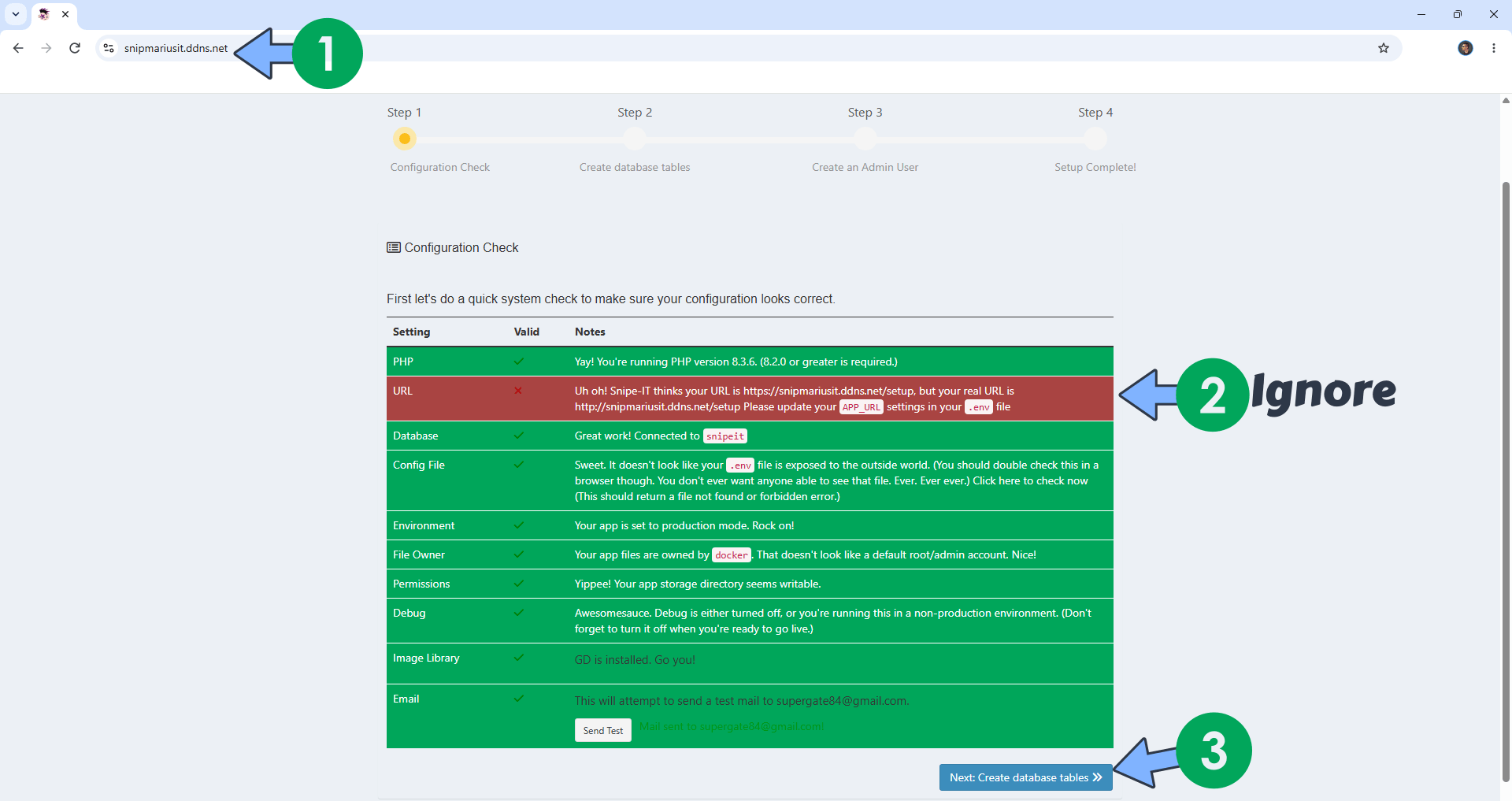1512x801 pixels.
Task: Click the scrollbar up arrow
Action: click(1506, 101)
